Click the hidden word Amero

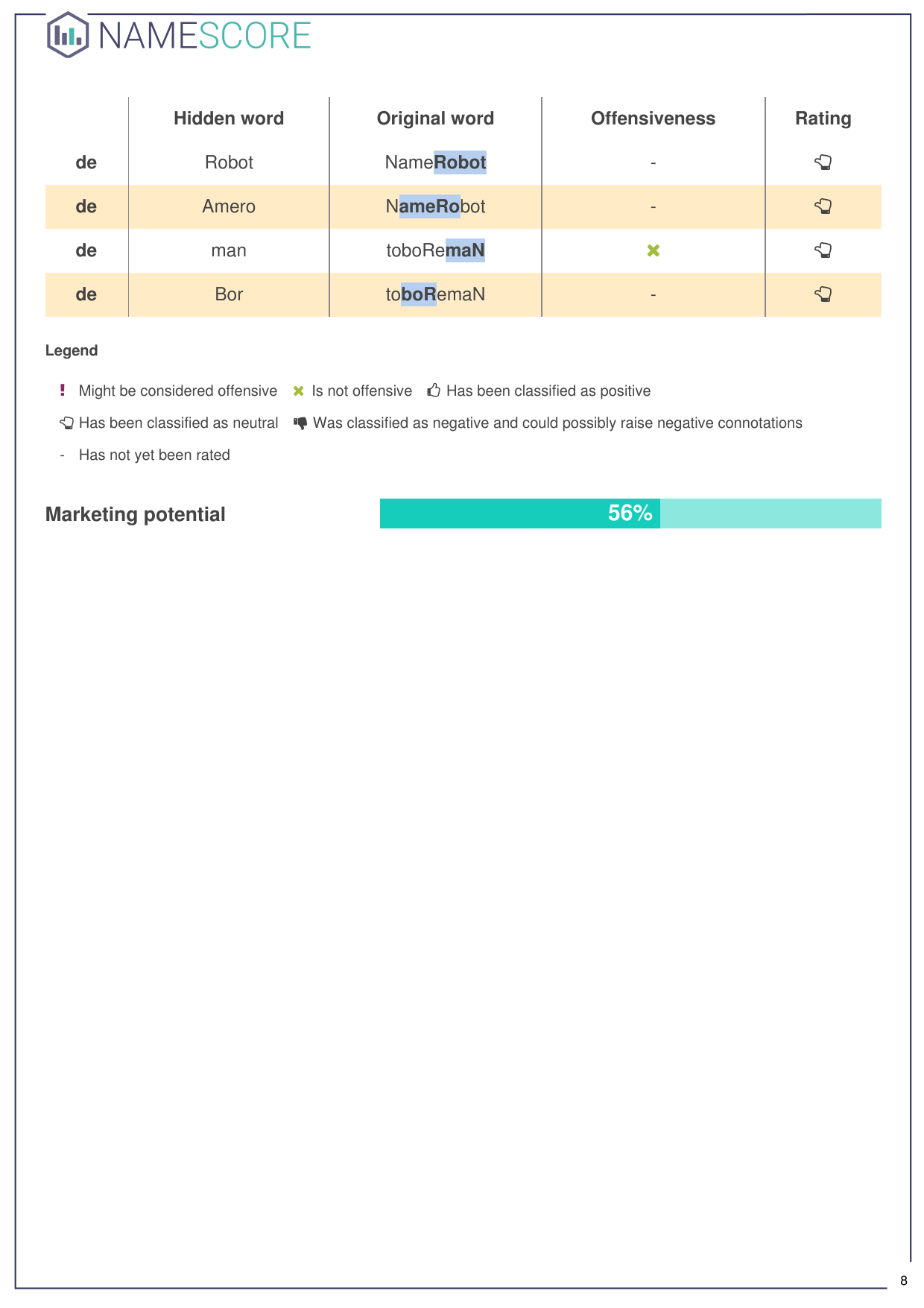[229, 206]
